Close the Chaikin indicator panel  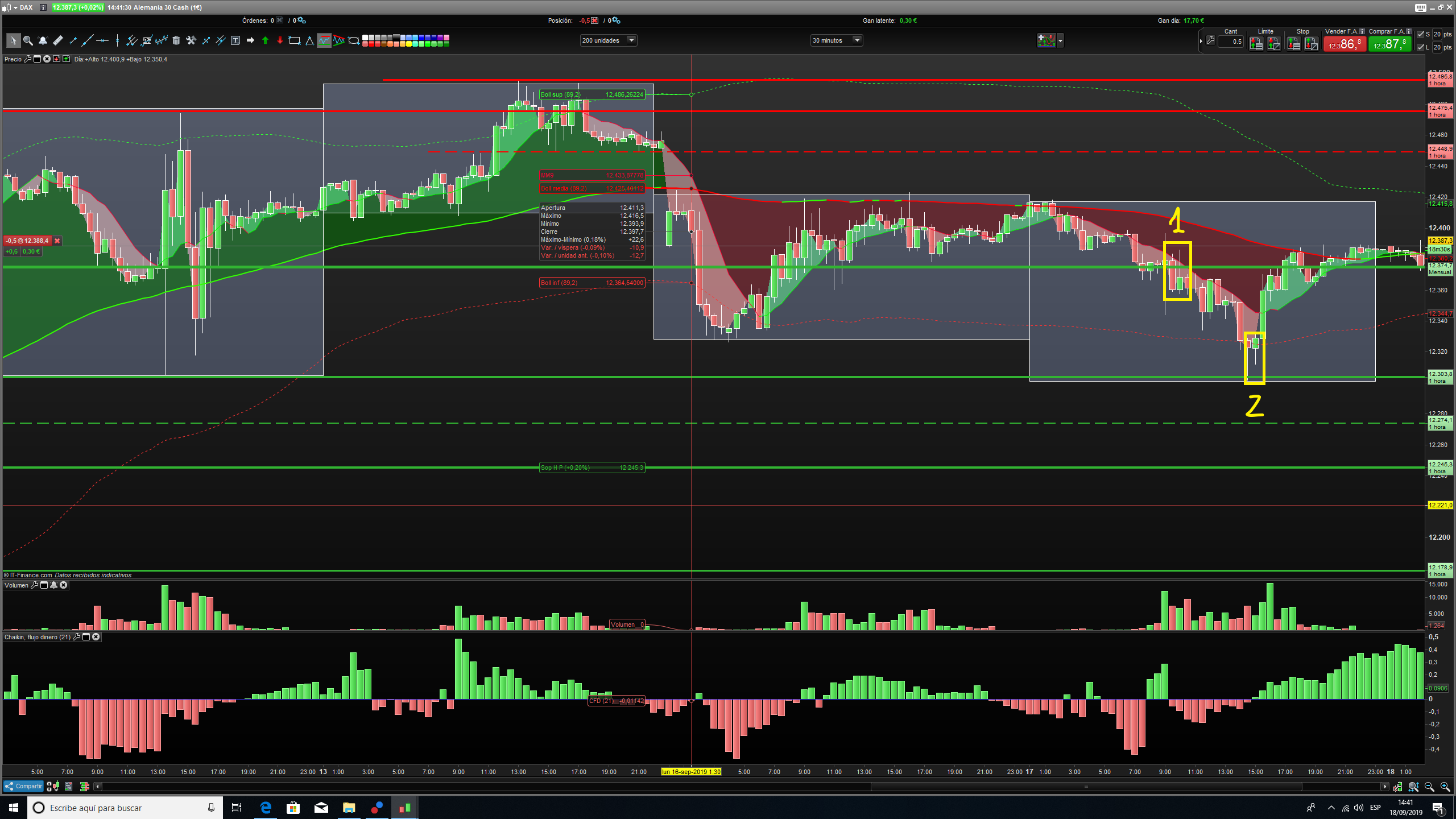(x=96, y=637)
